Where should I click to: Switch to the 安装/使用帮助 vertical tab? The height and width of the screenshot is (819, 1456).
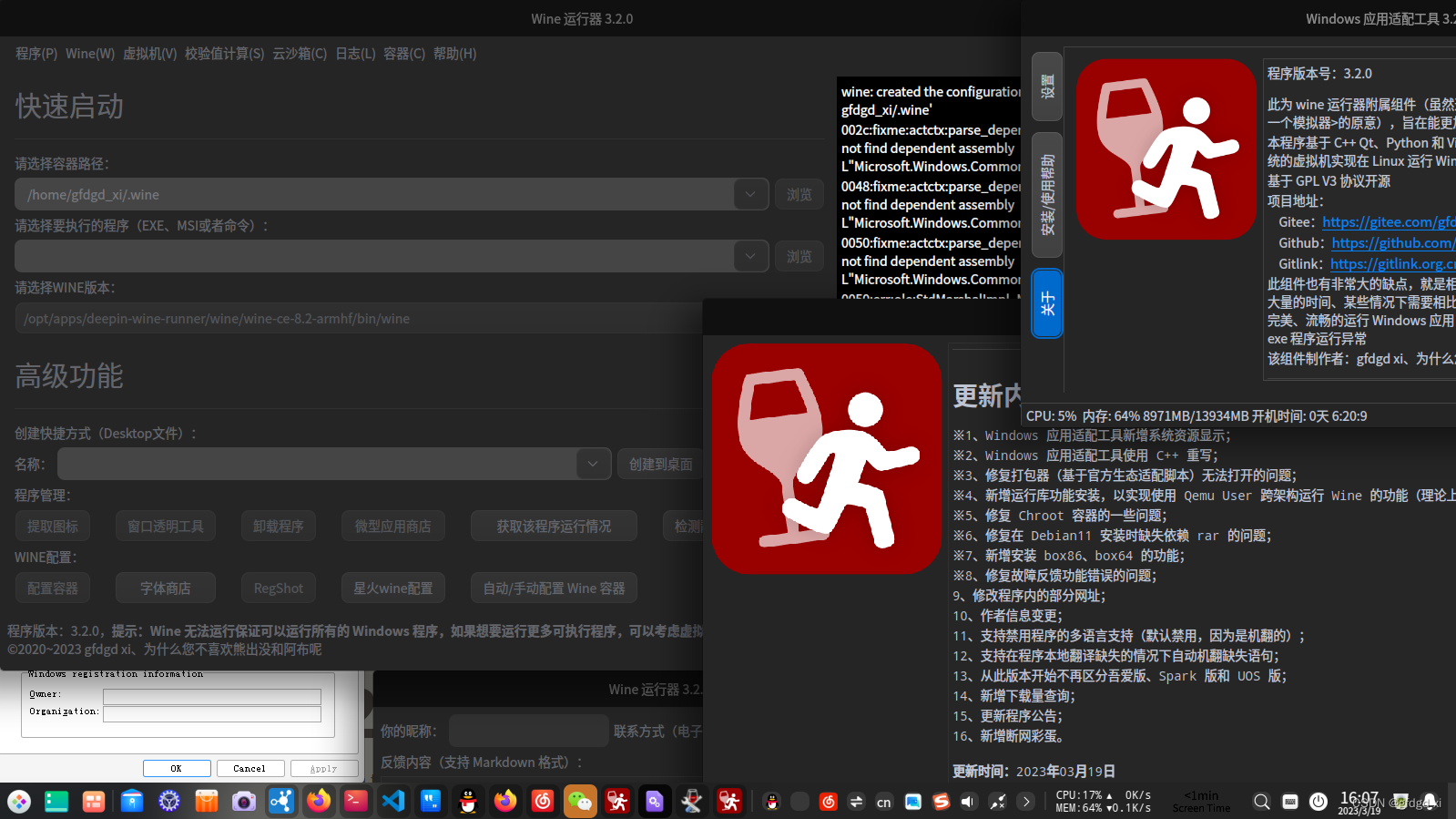[x=1047, y=194]
